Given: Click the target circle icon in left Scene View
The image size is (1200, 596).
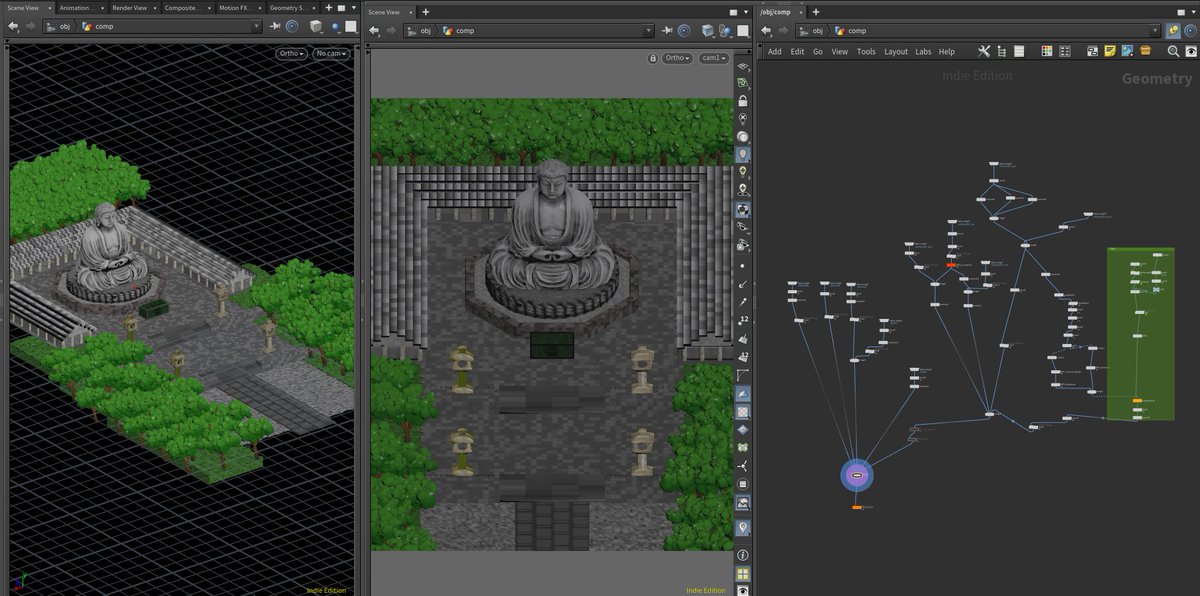Looking at the screenshot, I should click(292, 26).
